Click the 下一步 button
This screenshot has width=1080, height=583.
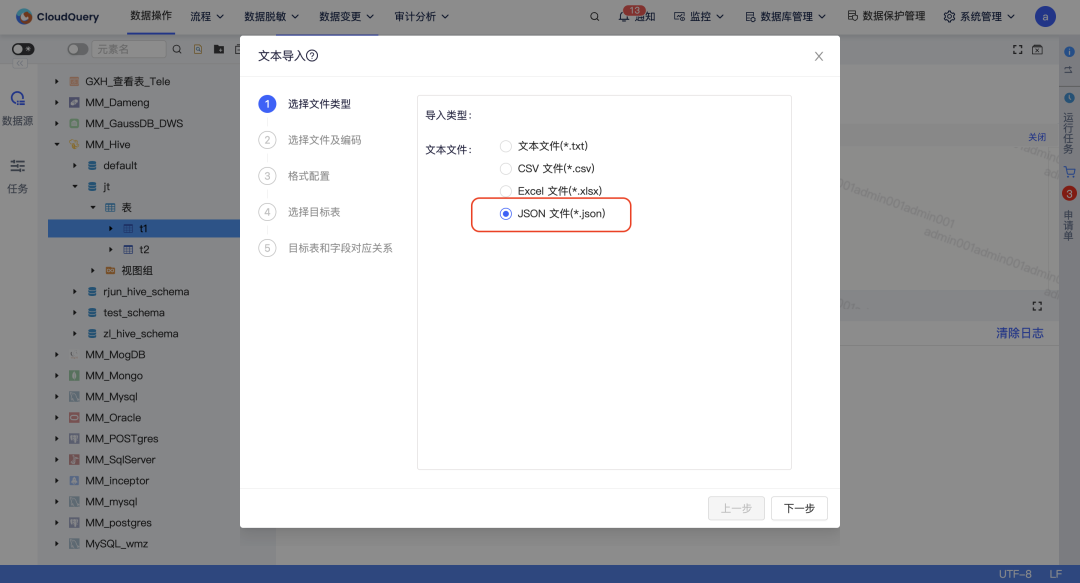click(799, 509)
